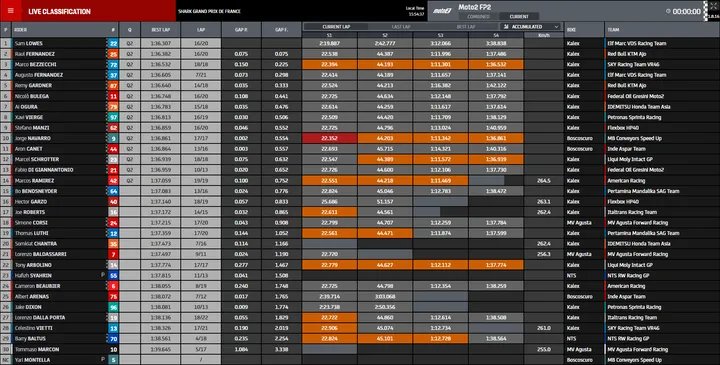Click the S4 sector column header

click(x=496, y=35)
